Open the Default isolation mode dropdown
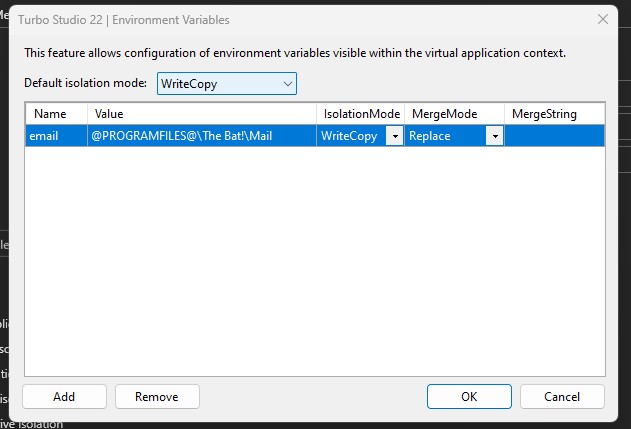 pos(227,84)
